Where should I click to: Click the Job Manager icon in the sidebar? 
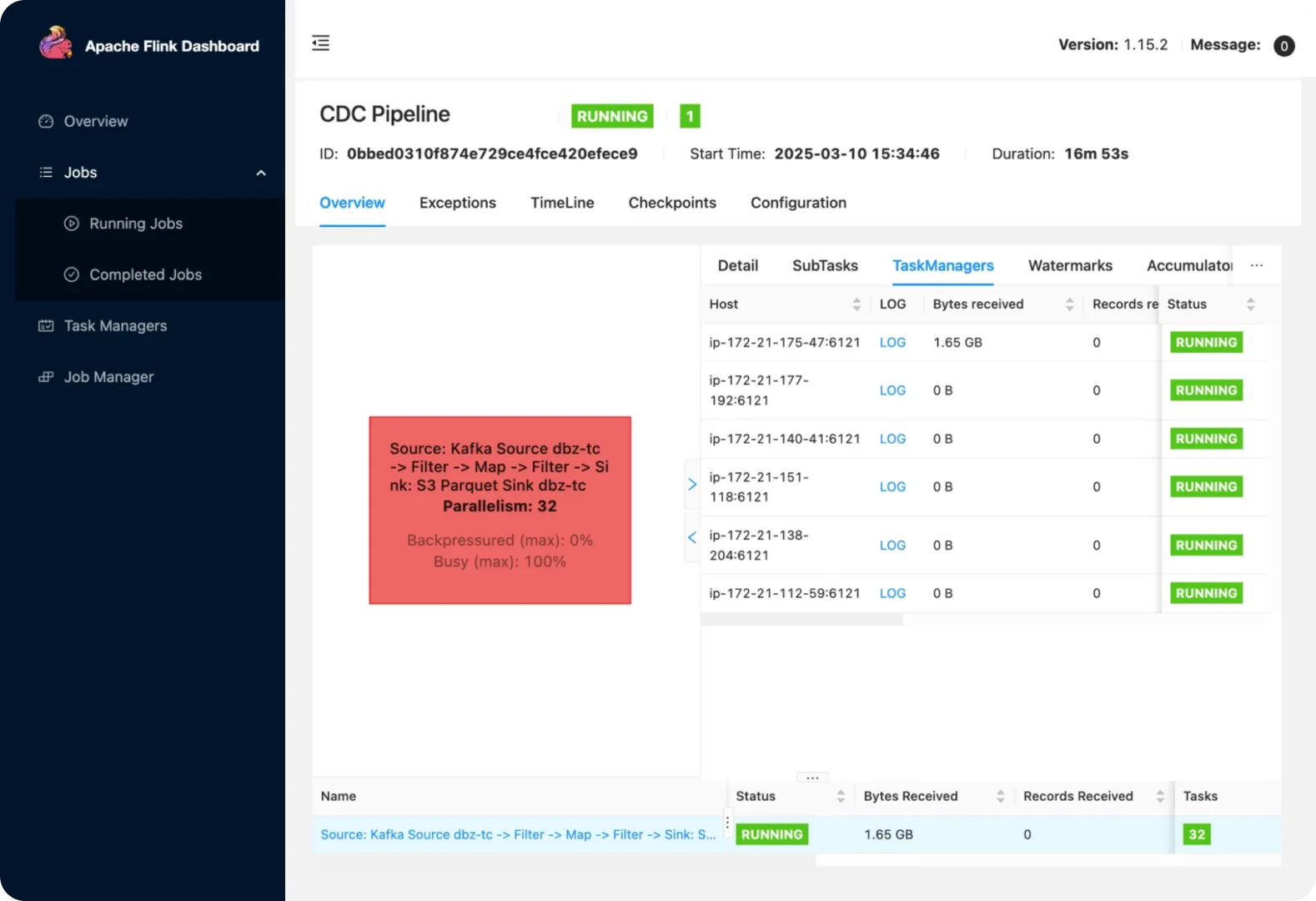click(46, 377)
